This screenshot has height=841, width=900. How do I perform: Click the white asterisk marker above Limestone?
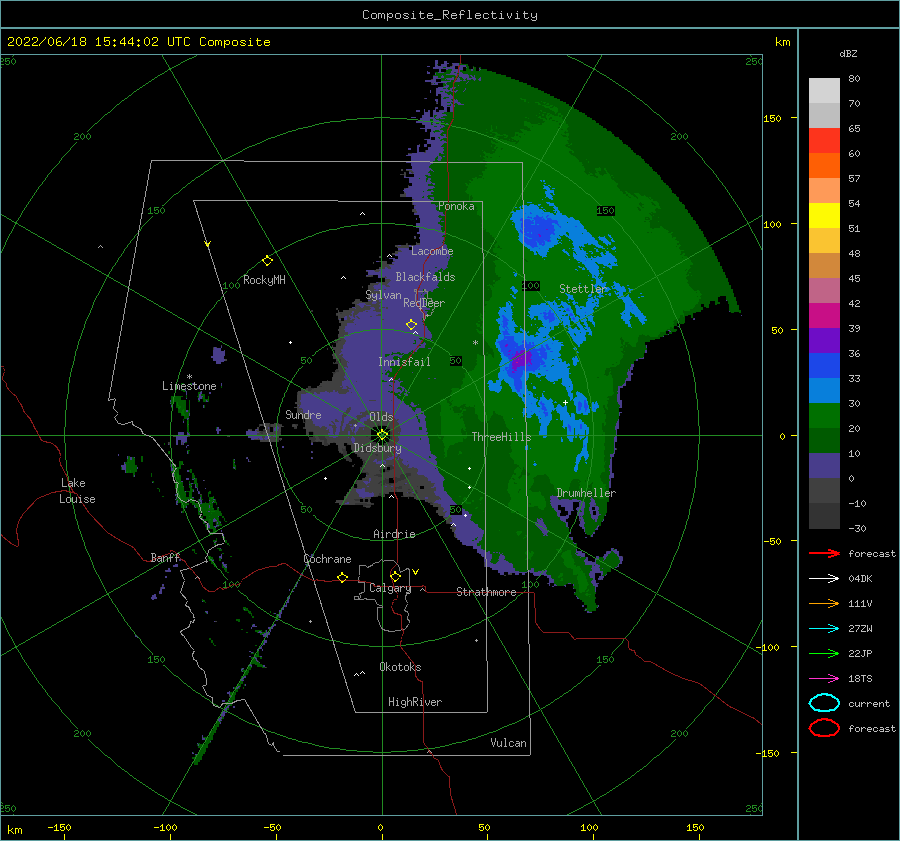point(189,377)
